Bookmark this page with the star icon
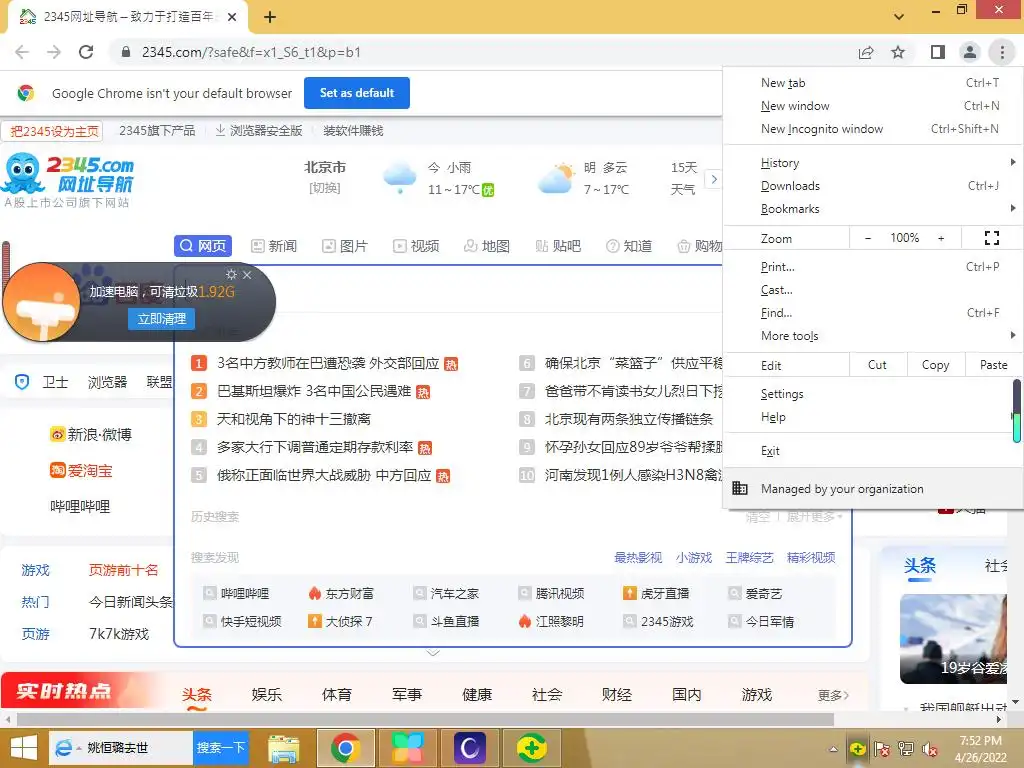 click(x=898, y=52)
